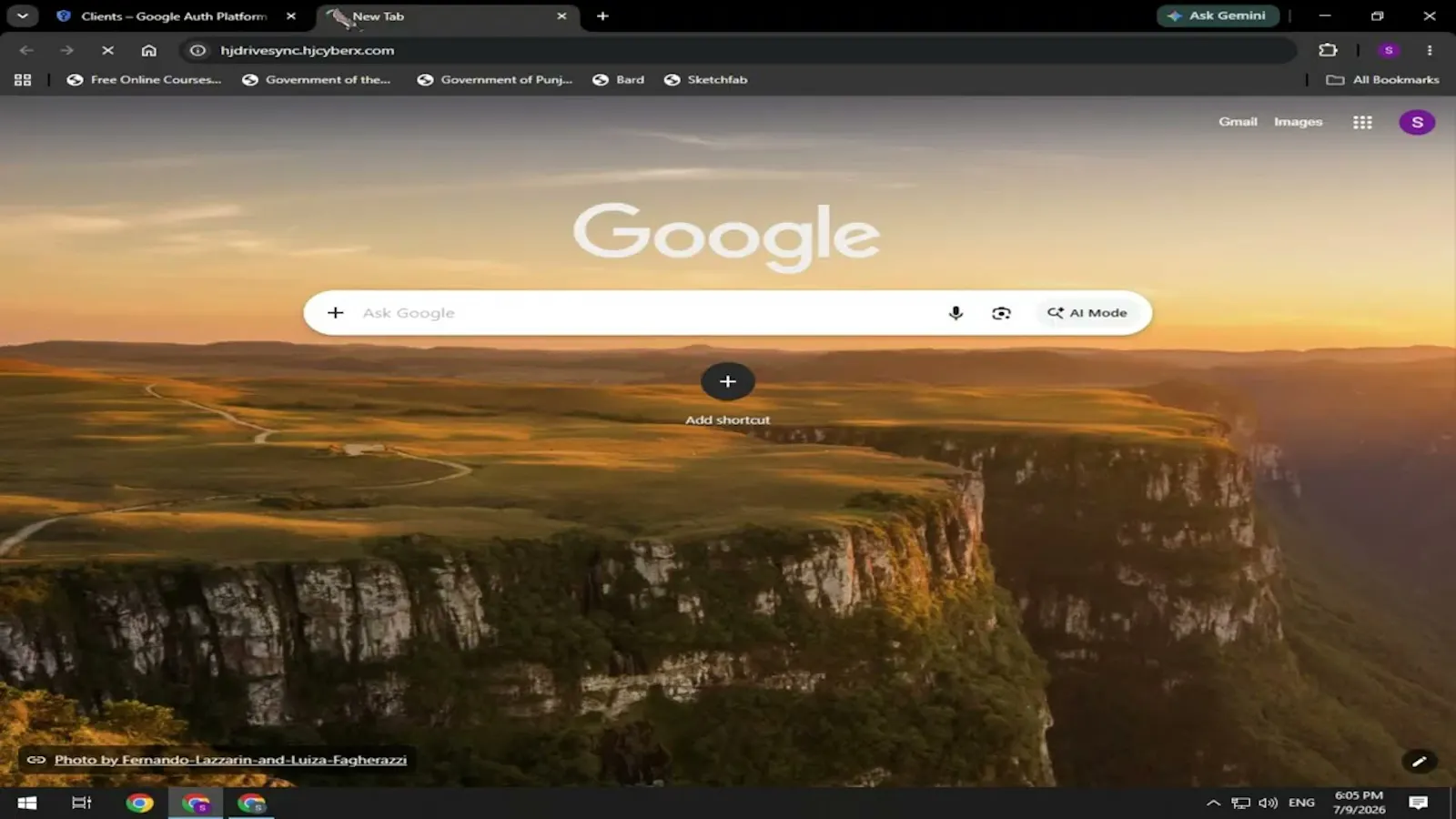
Task: Customize this page with pencil icon
Action: (x=1419, y=761)
